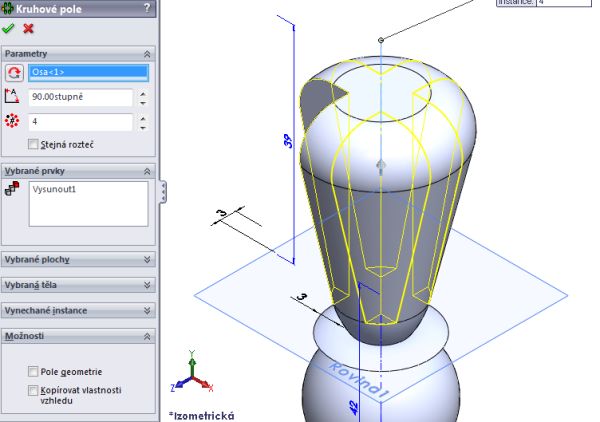
Task: Increase instance count with up arrow
Action: [x=143, y=118]
